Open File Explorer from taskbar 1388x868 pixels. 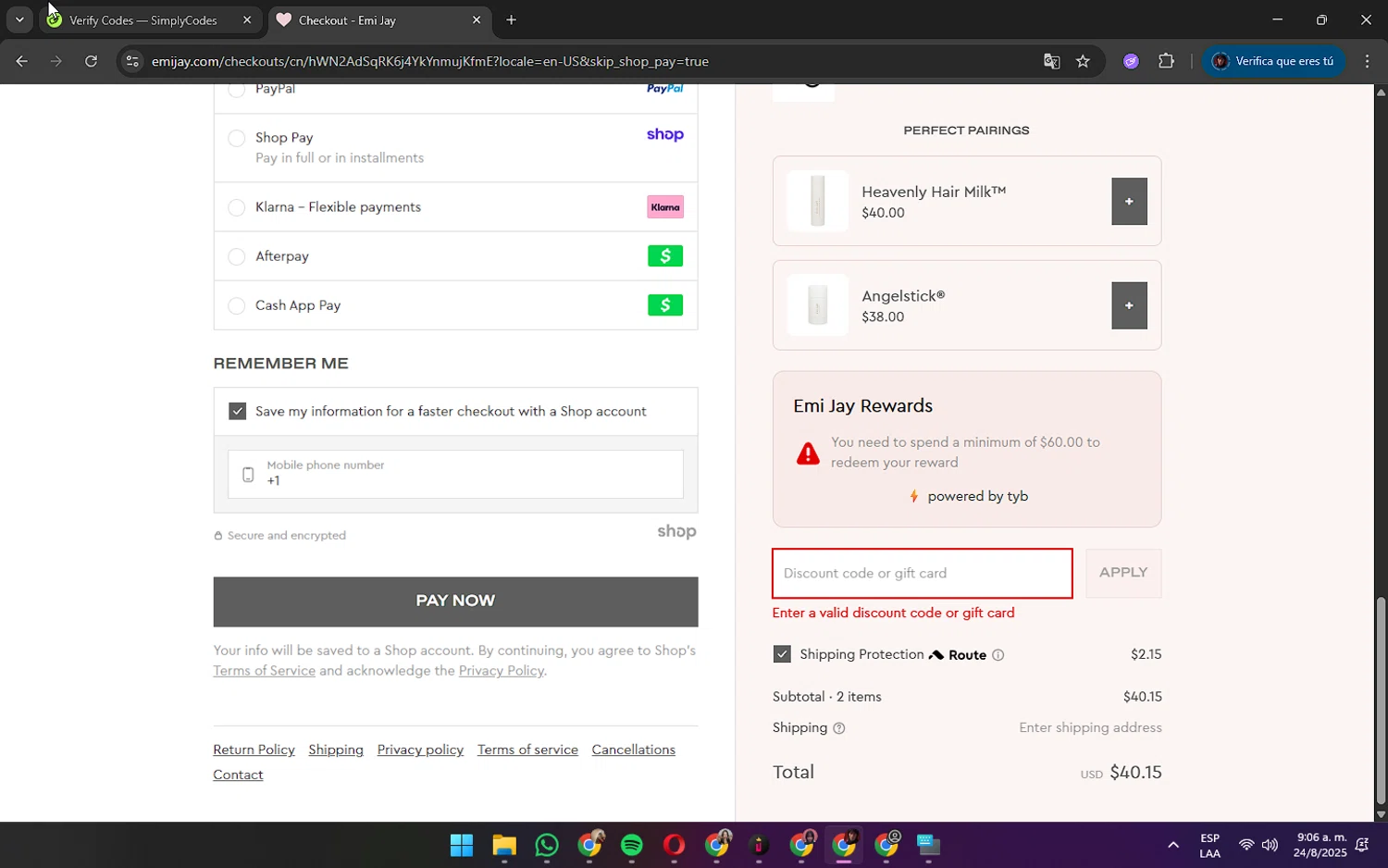click(503, 845)
